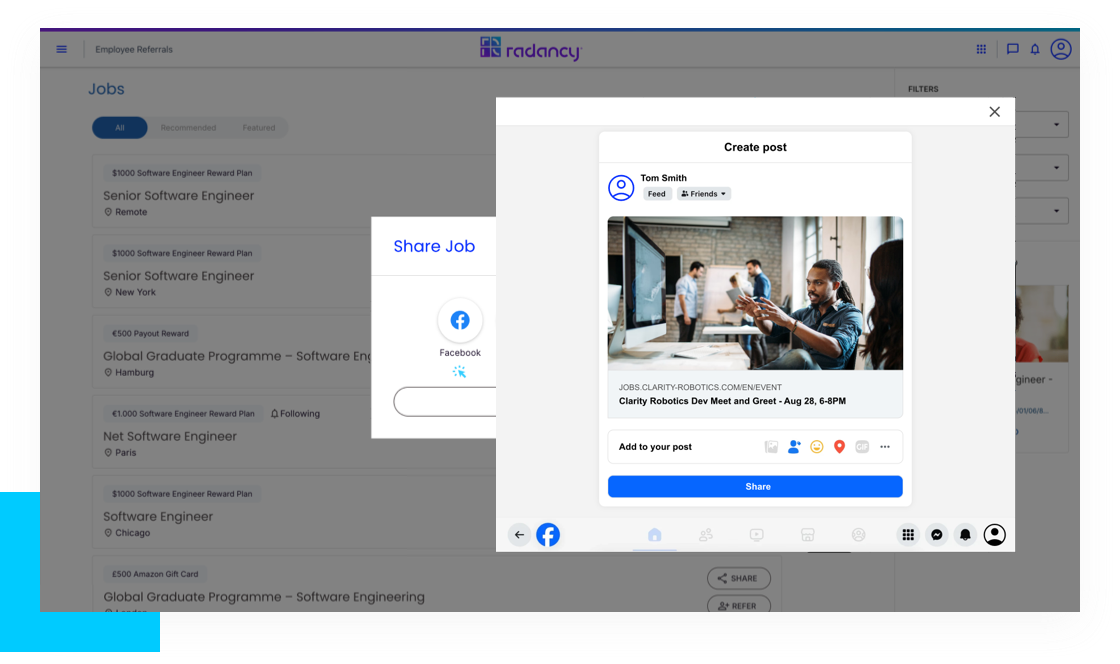Go back using the Facebook arrow
The height and width of the screenshot is (664, 1120).
519,535
